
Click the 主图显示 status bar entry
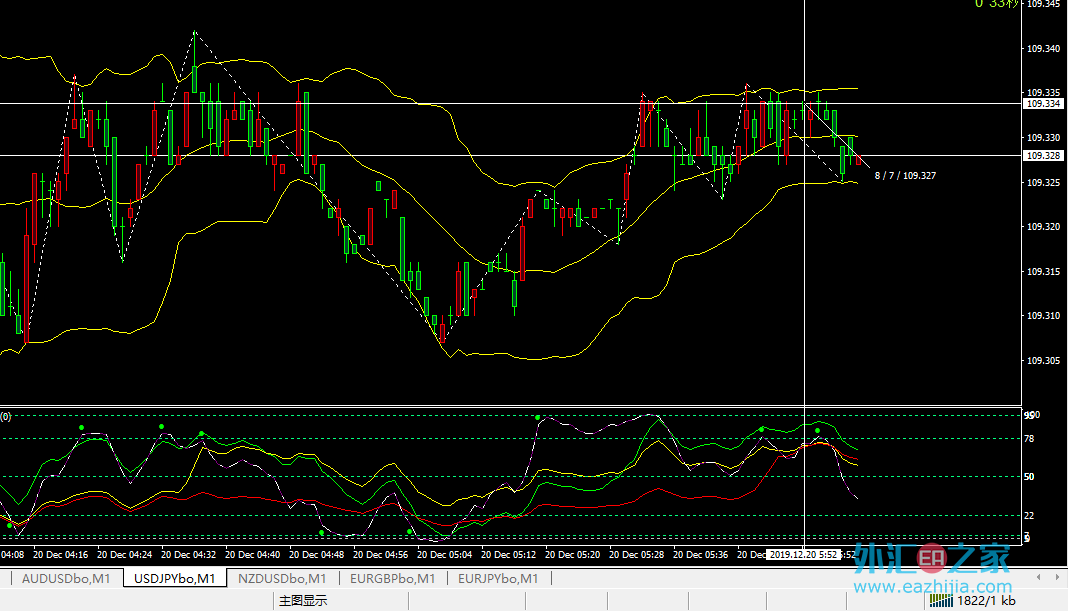tap(303, 601)
